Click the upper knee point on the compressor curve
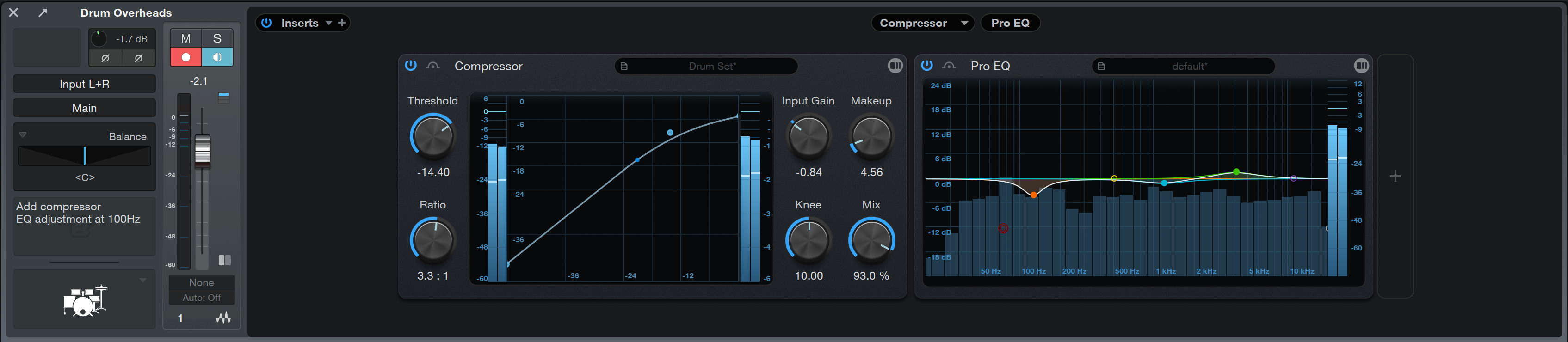Viewport: 1568px width, 342px height. [670, 133]
